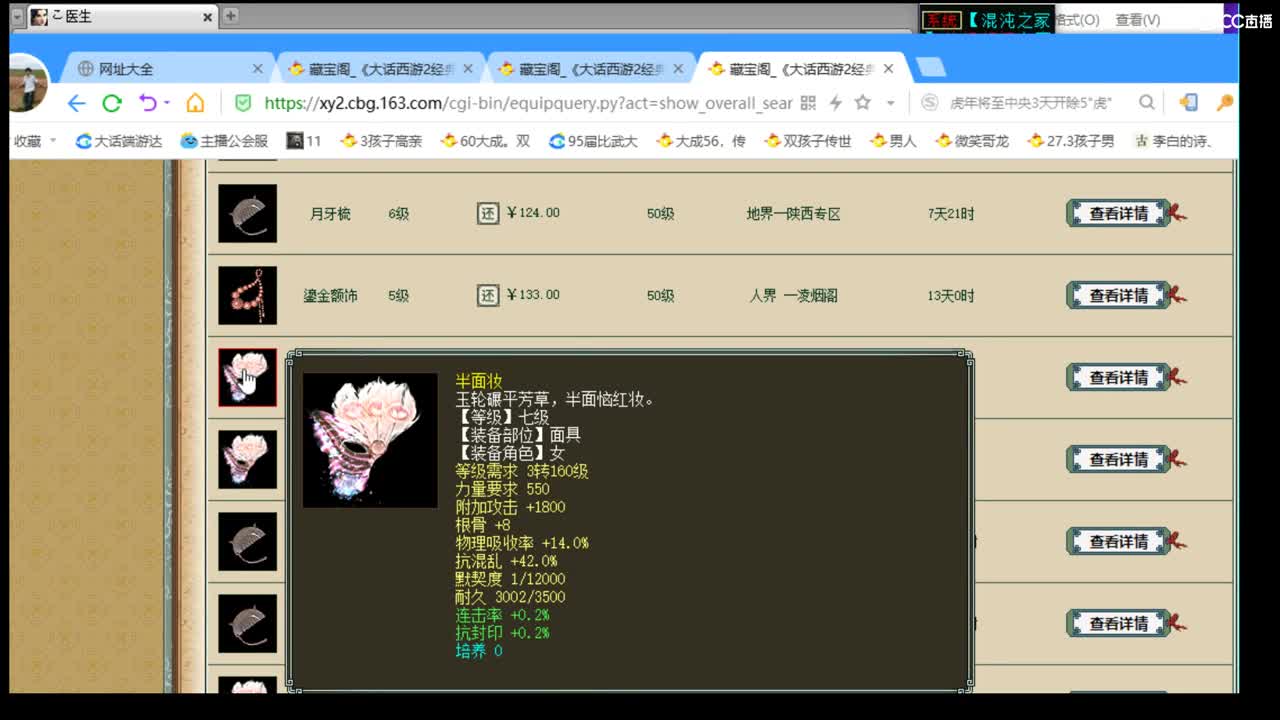Open the 格式(O) menu
This screenshot has width=1280, height=720.
1077,19
